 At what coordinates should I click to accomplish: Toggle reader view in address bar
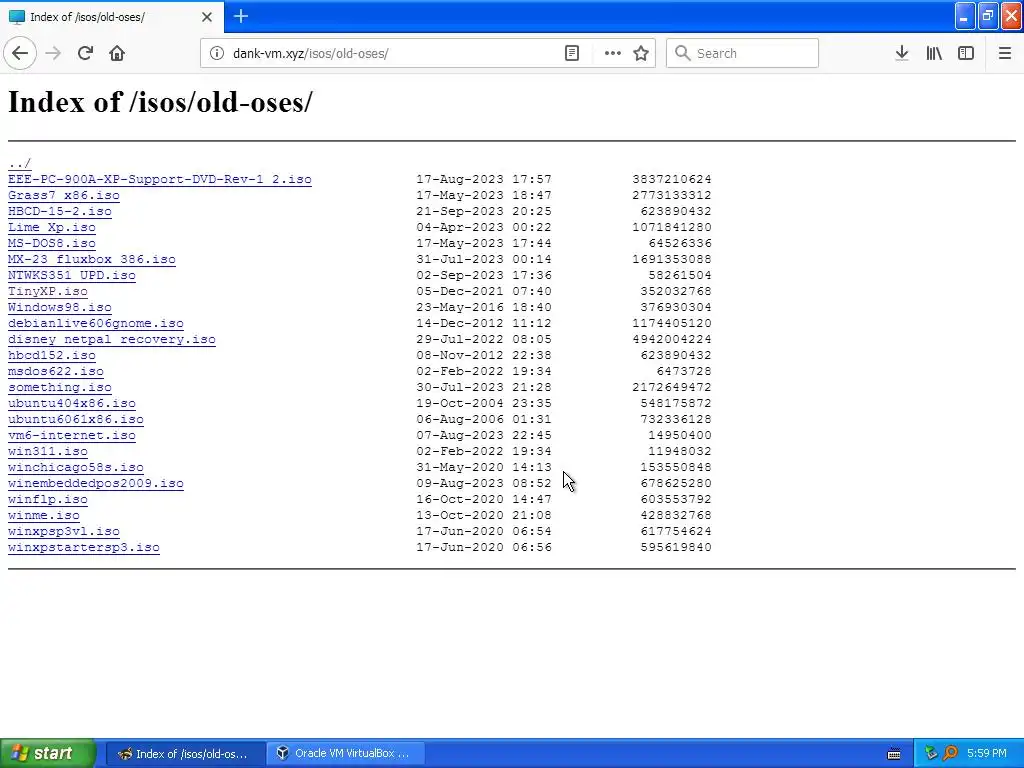pyautogui.click(x=572, y=53)
